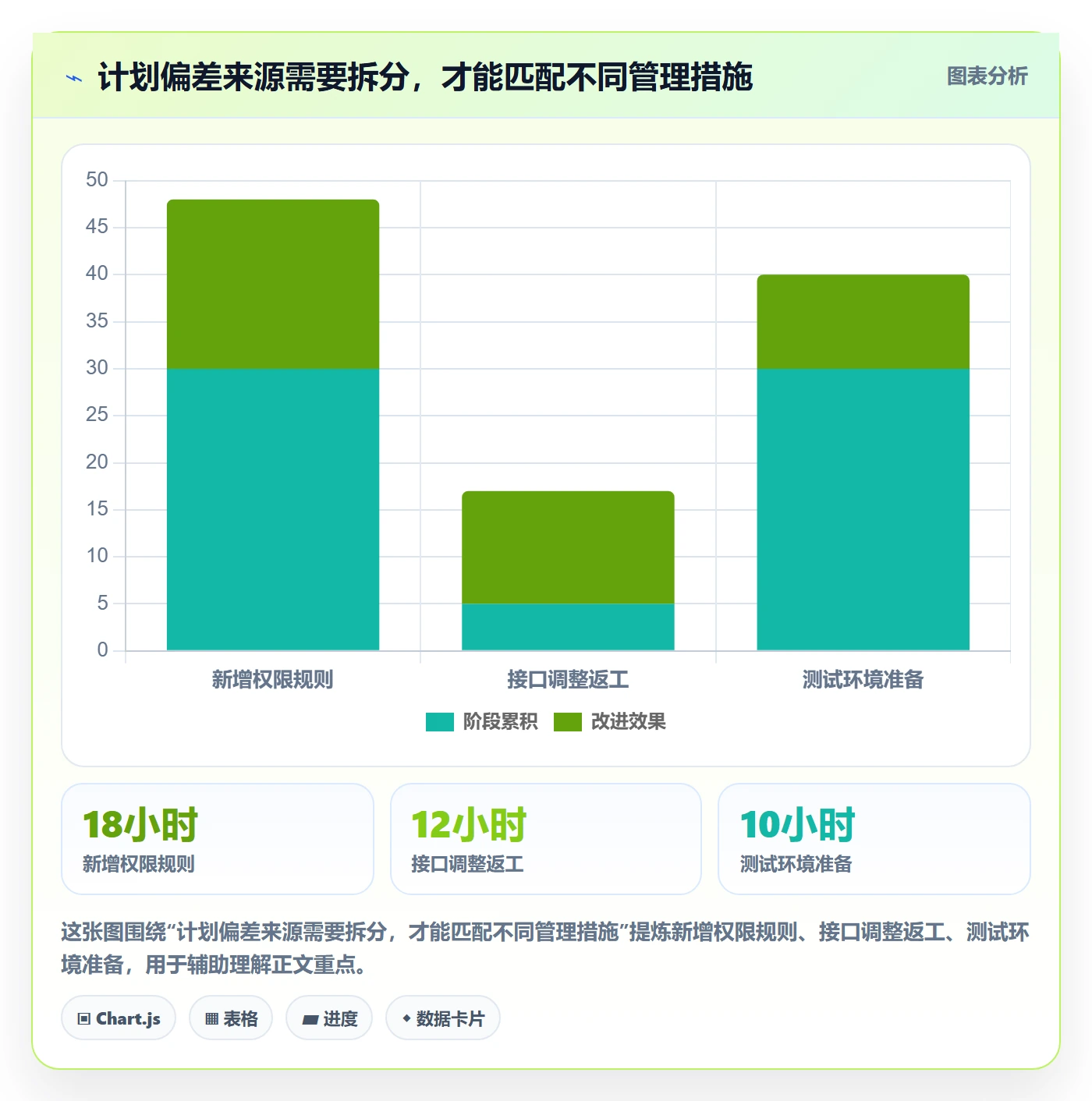Click the teal bar segment for 接口调整返工
Screen dimensions: 1092x1101
pos(568,627)
